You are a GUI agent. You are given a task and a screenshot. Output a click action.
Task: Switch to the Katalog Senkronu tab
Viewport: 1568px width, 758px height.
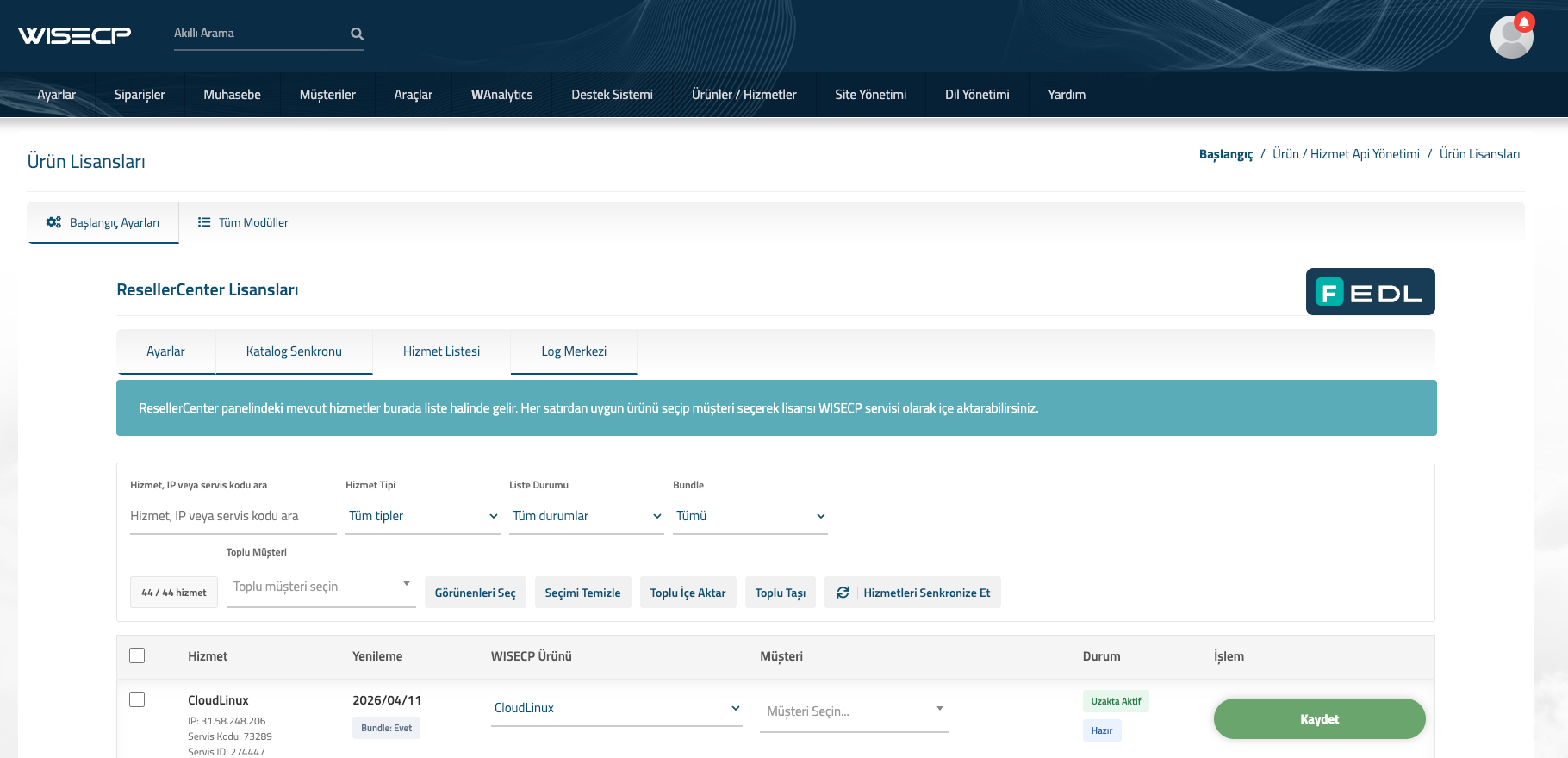click(294, 351)
